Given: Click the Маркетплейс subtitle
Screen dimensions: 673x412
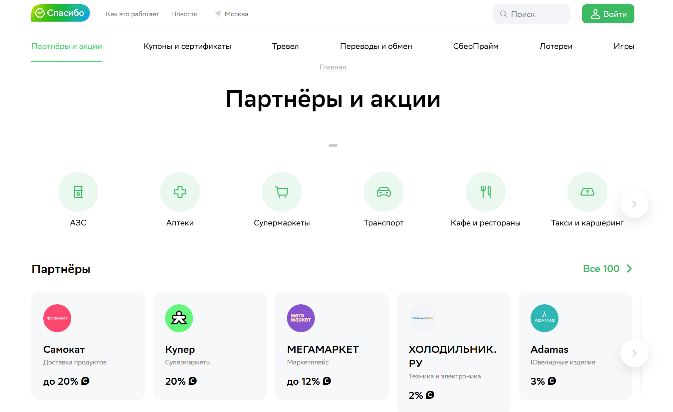Looking at the screenshot, I should click(308, 362).
